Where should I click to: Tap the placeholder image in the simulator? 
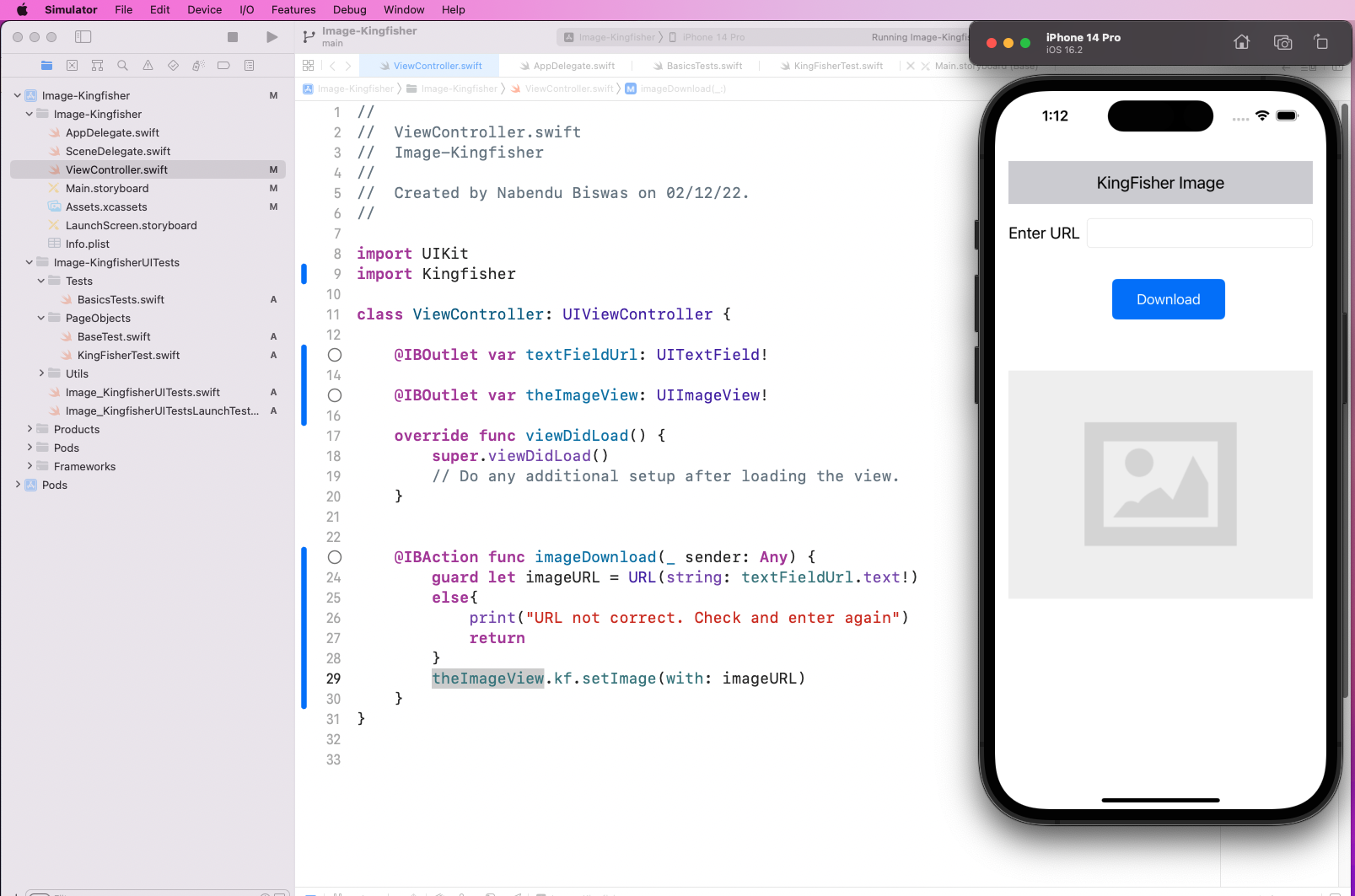[1160, 485]
